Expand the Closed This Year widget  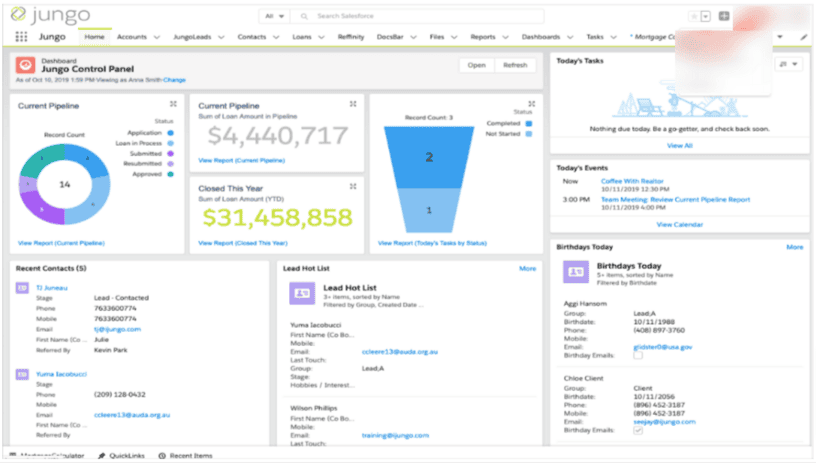point(352,186)
